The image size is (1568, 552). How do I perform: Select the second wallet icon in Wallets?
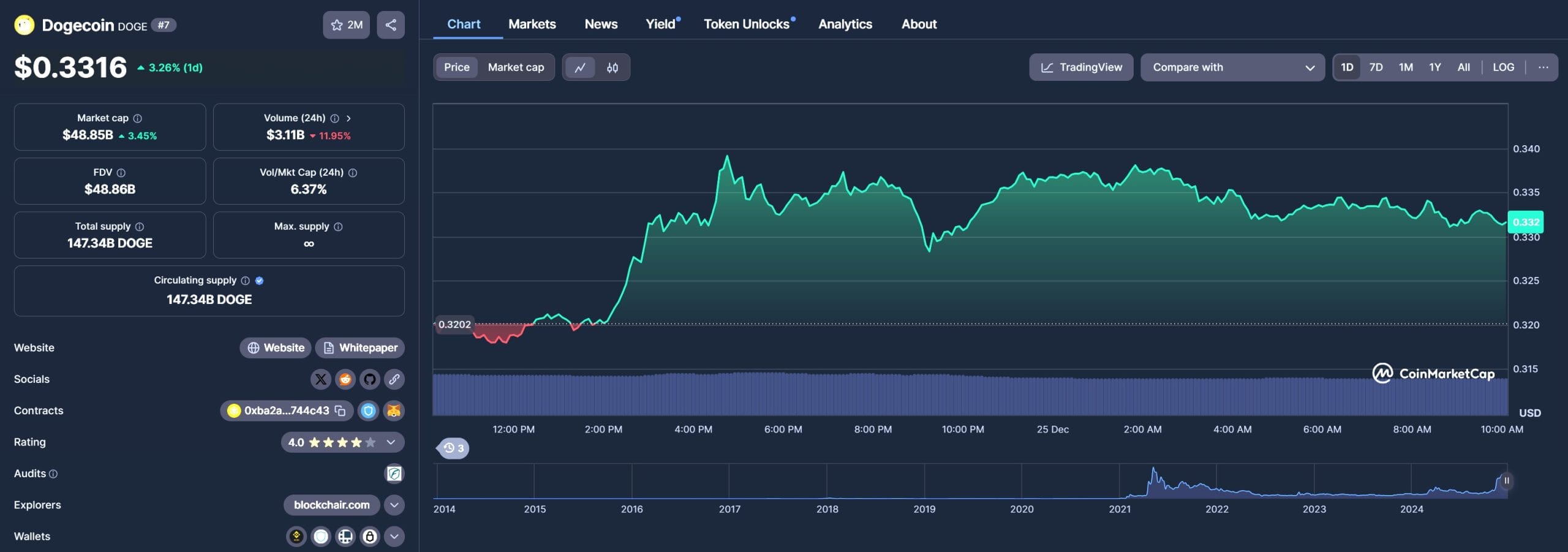[321, 537]
